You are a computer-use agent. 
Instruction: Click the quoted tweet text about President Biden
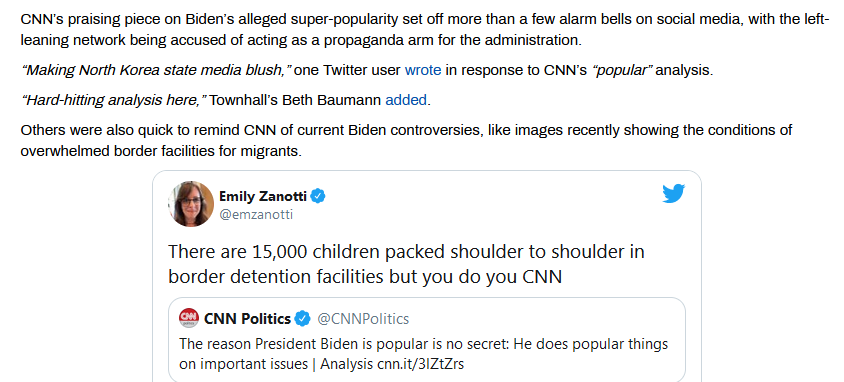(x=424, y=354)
